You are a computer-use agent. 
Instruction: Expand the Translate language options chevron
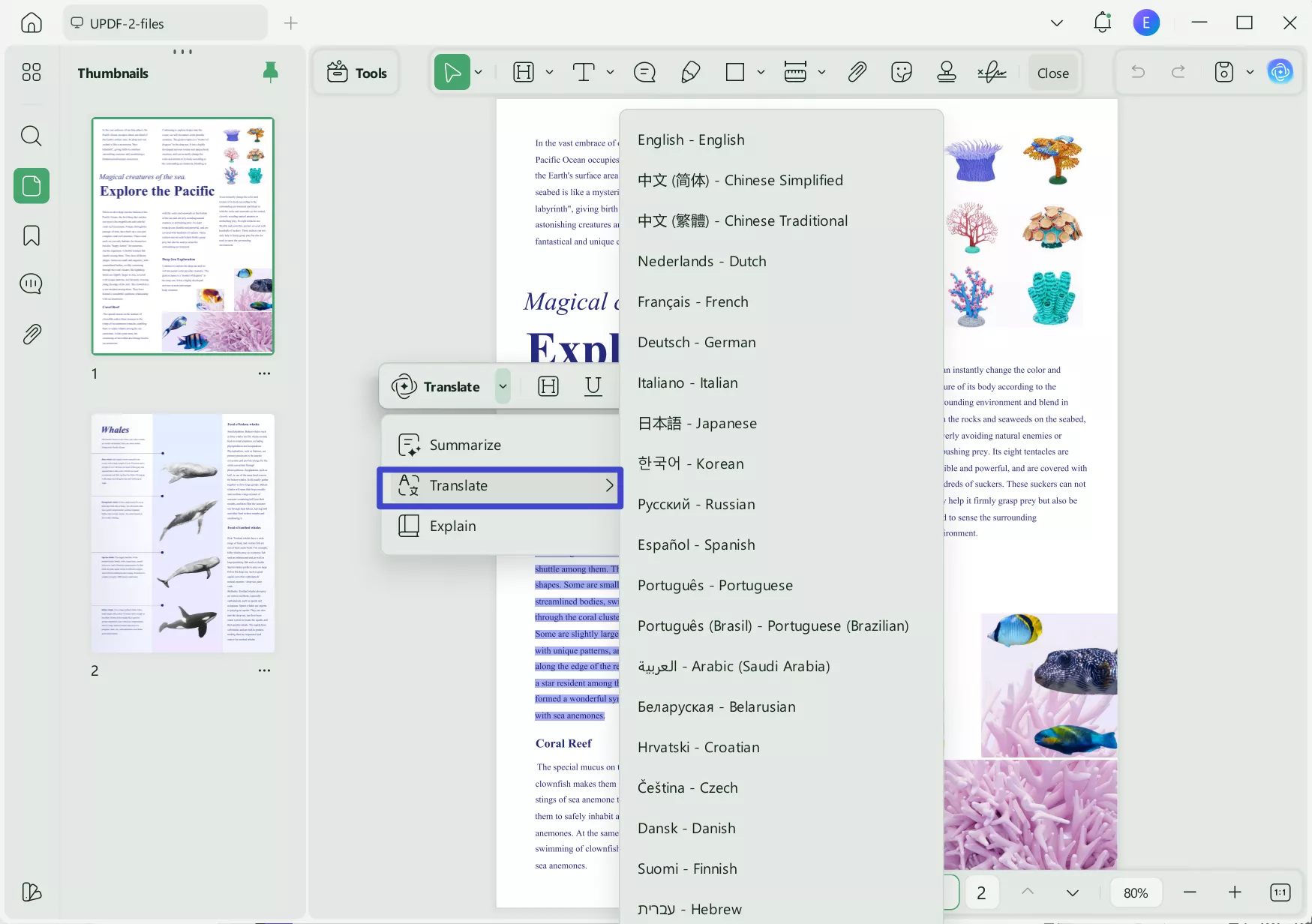[x=503, y=386]
